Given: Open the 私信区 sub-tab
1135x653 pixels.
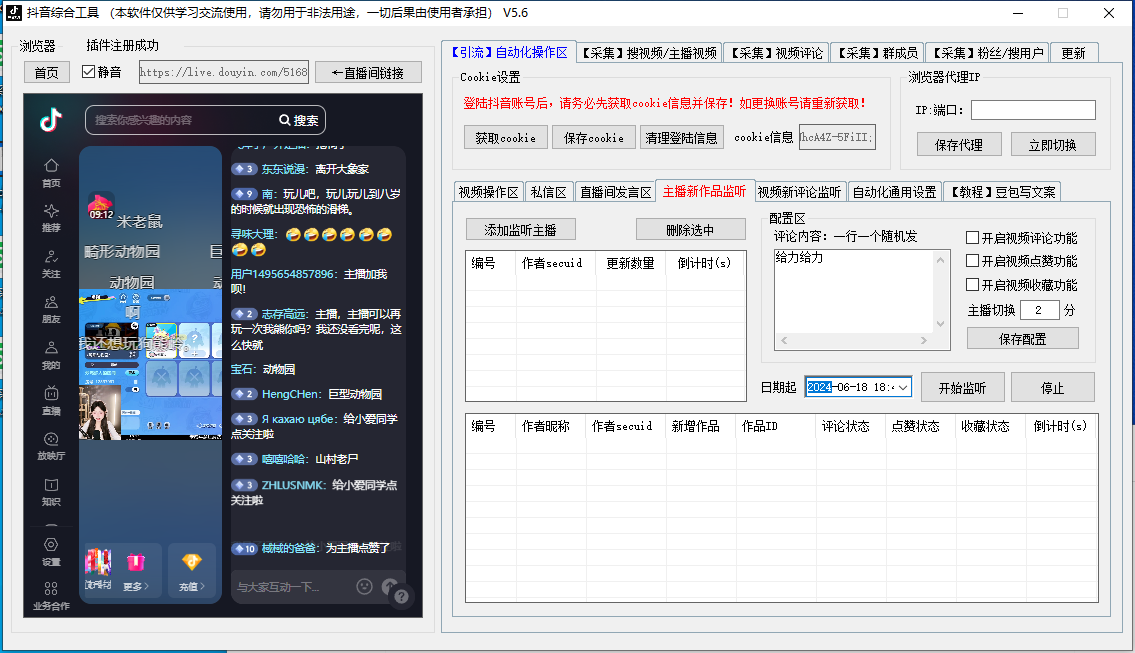Looking at the screenshot, I should coord(548,192).
